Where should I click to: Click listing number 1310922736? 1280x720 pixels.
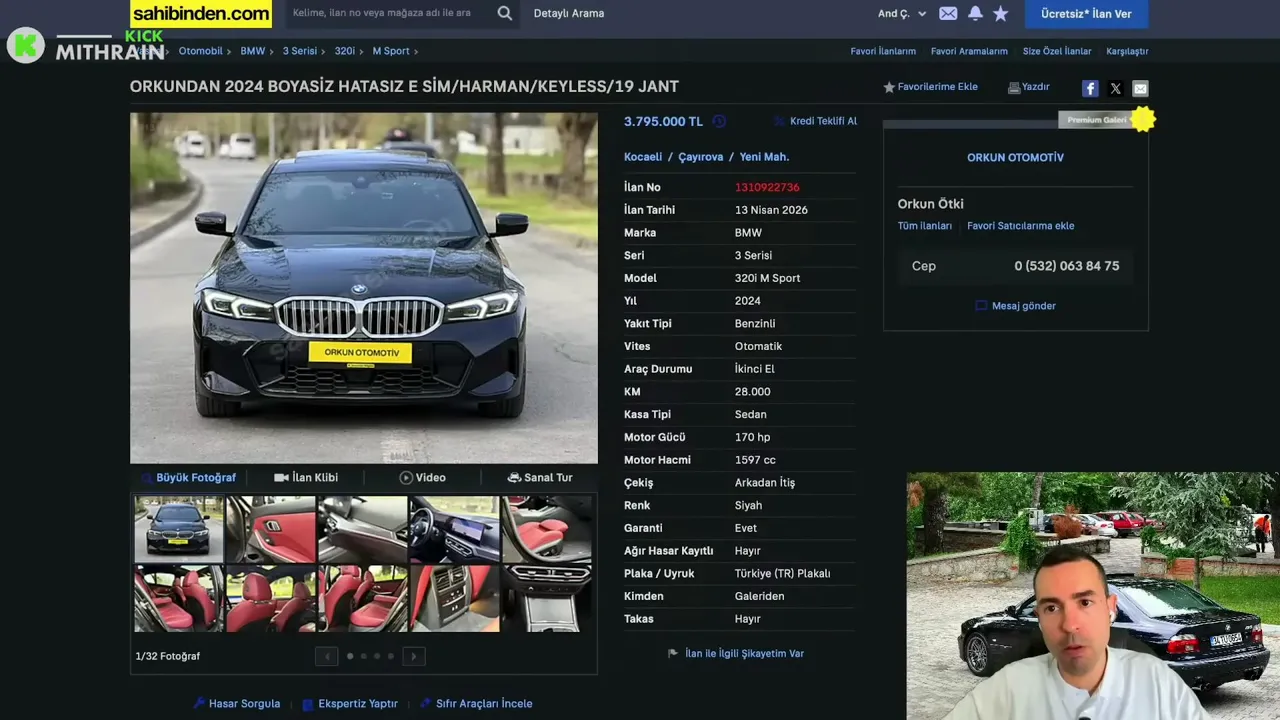[x=767, y=187]
